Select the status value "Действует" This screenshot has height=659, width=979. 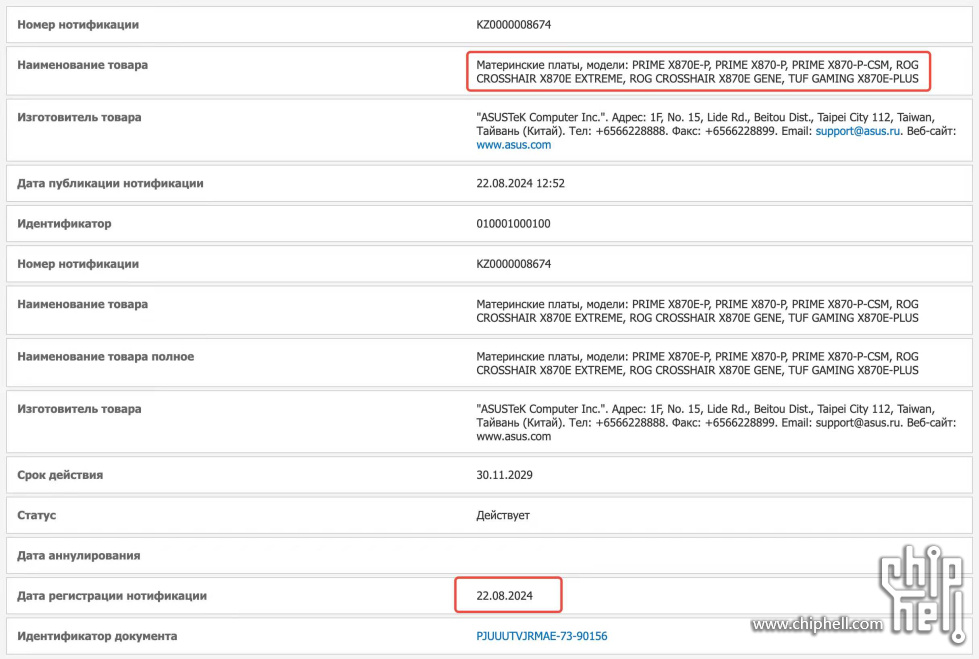pos(503,515)
